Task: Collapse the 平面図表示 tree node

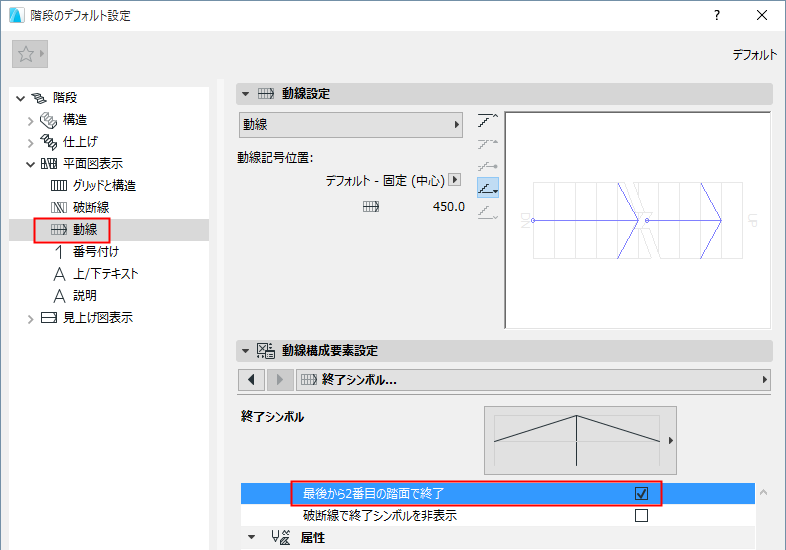Action: click(31, 164)
